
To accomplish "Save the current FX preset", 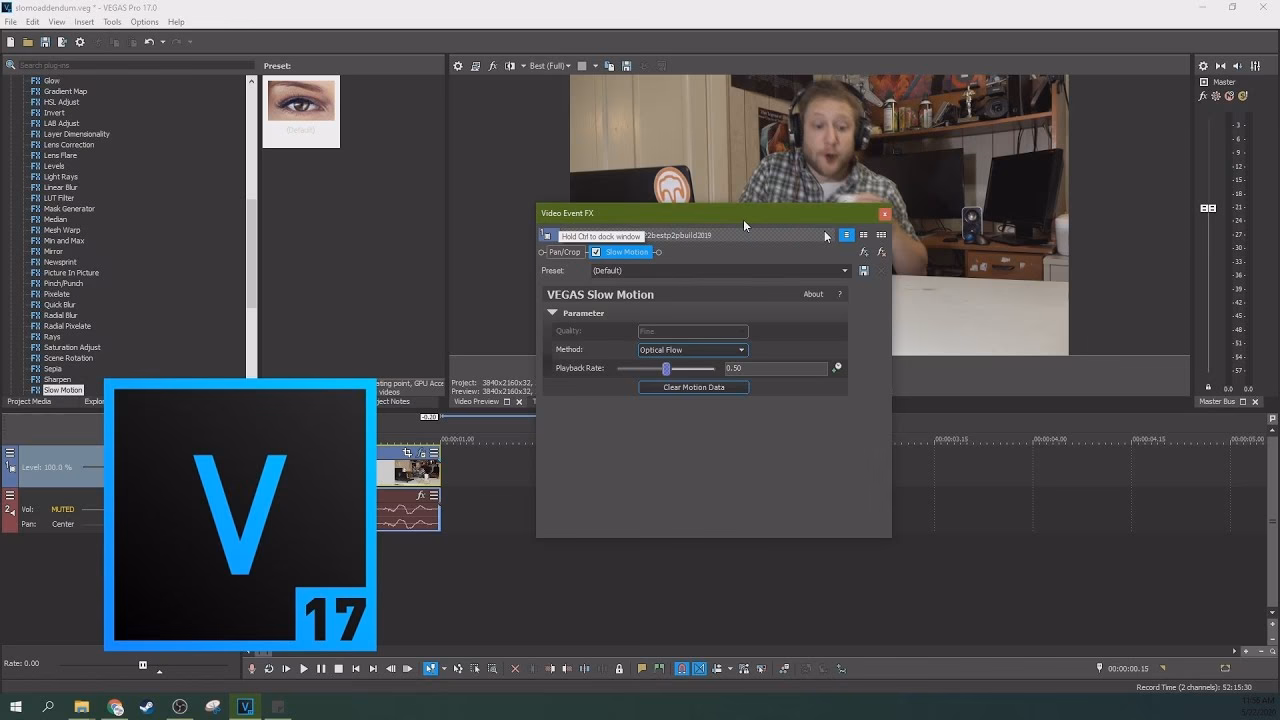I will (x=864, y=271).
